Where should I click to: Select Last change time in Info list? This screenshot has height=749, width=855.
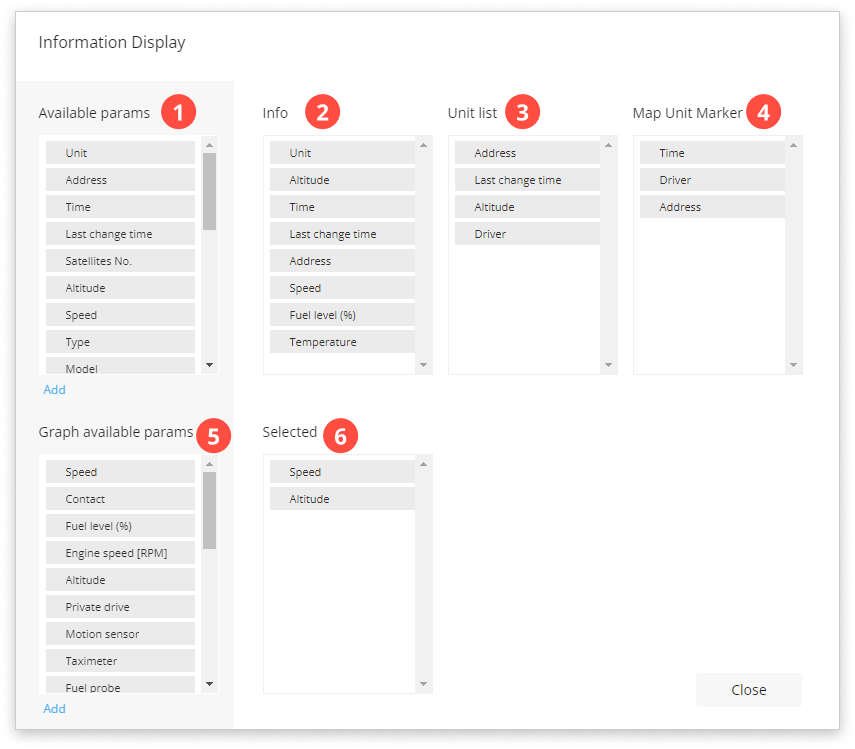click(x=342, y=234)
